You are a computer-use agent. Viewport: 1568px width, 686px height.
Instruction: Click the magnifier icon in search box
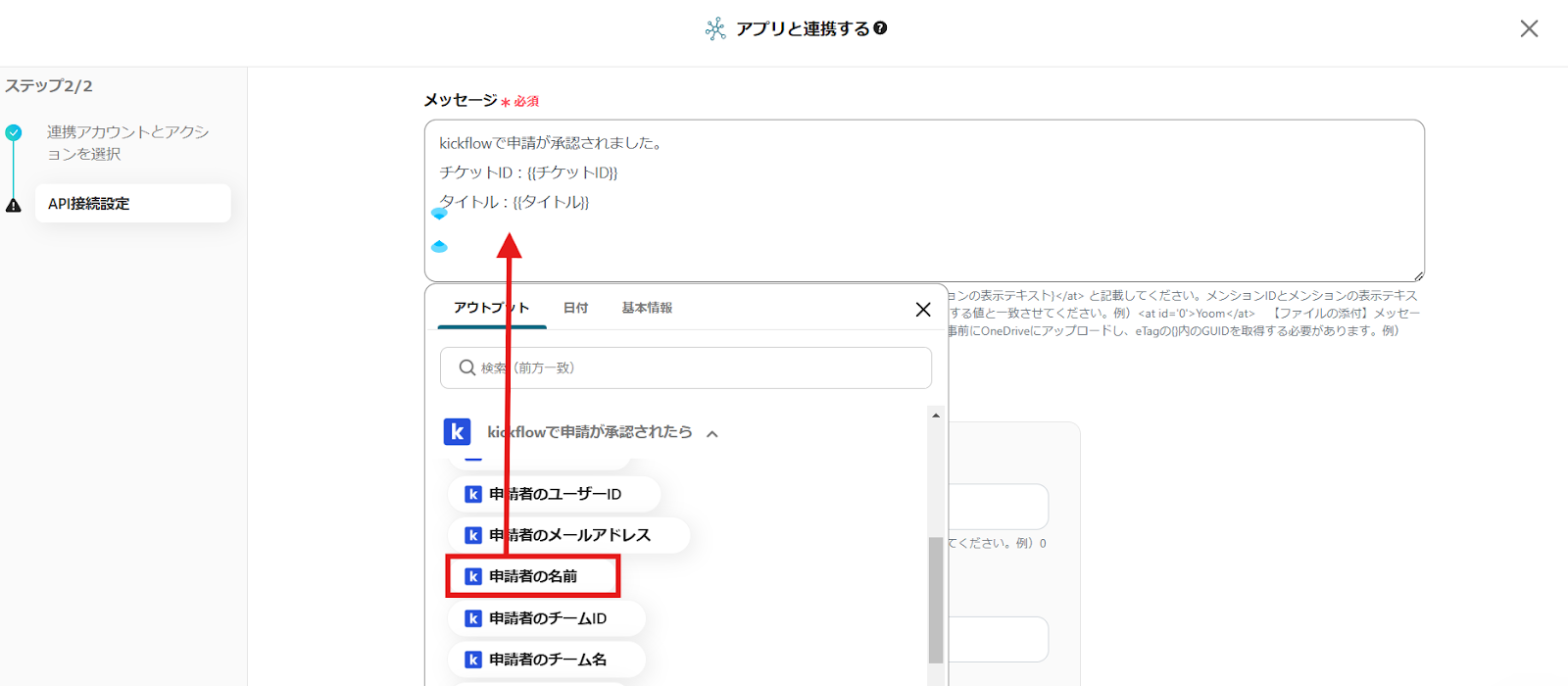point(467,367)
